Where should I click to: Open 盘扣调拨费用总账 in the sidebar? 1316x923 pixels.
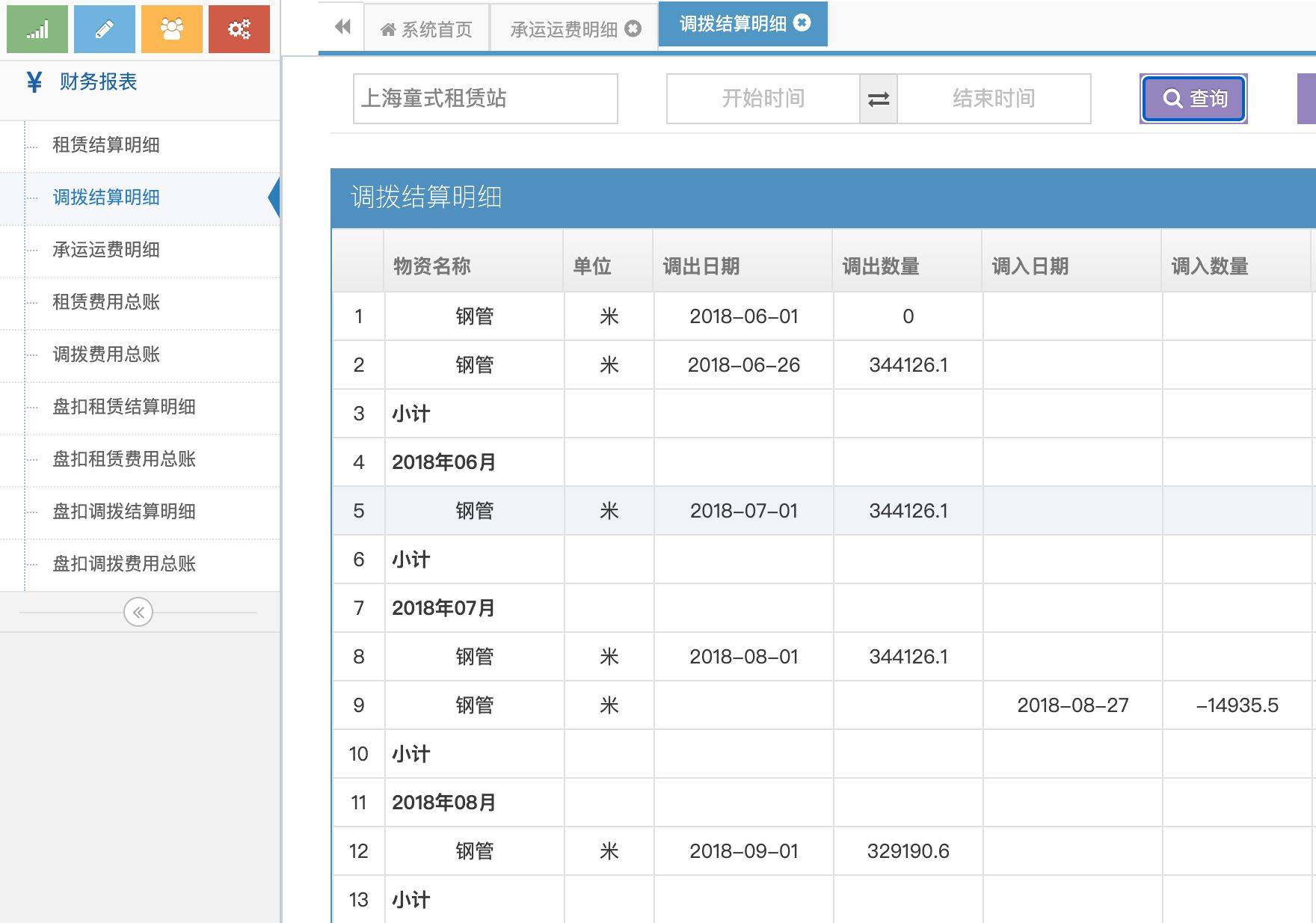pos(124,564)
